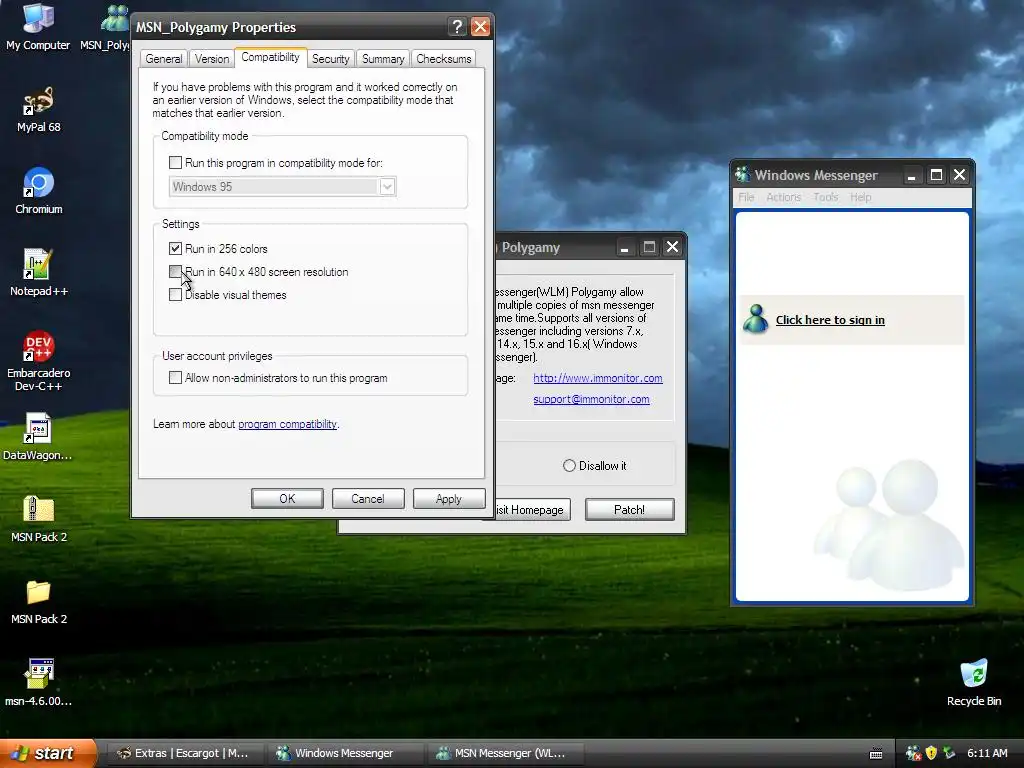Click the Patch! button in Polygamy window
The height and width of the screenshot is (768, 1024).
pos(630,510)
